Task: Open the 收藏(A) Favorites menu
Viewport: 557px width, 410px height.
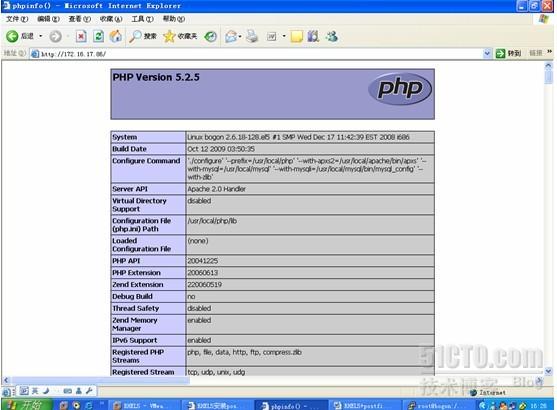Action: 111,19
